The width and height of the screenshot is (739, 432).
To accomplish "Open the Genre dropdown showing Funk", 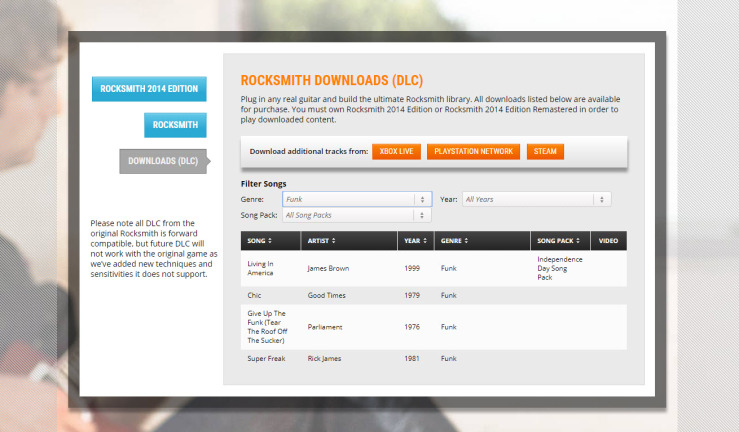I will [357, 199].
